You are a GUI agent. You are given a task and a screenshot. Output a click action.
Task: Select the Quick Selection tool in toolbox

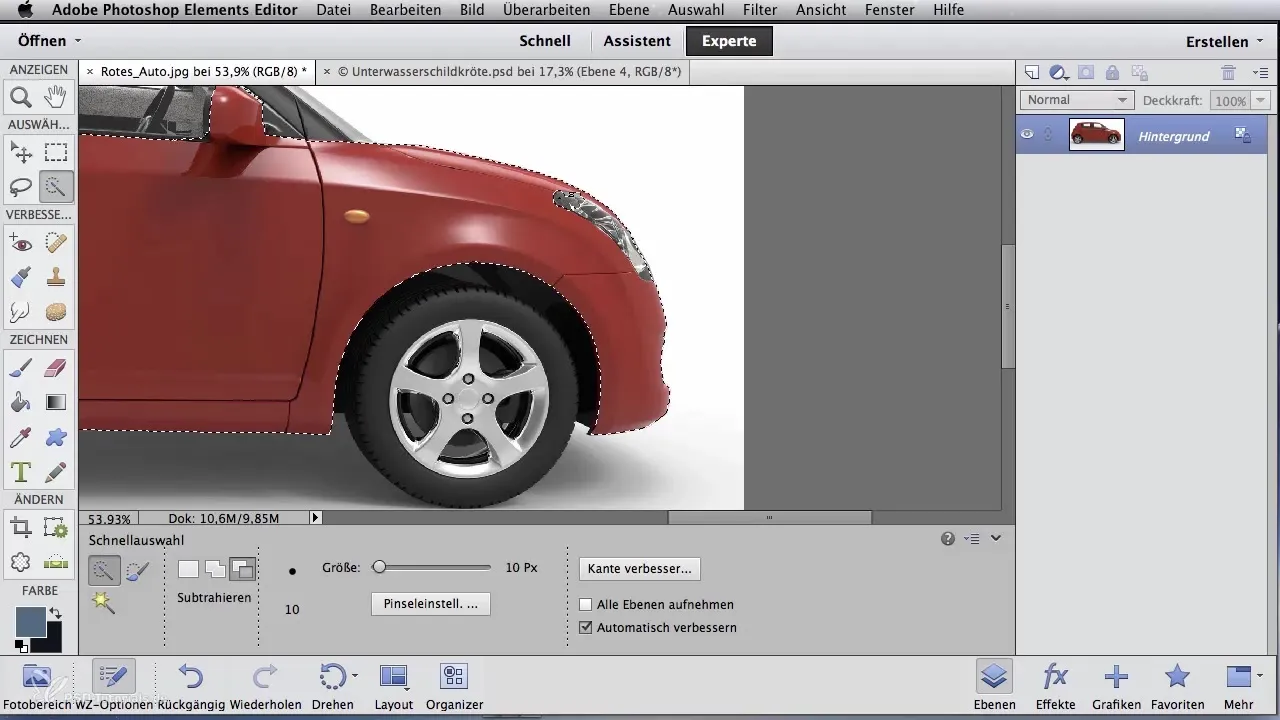click(x=56, y=186)
